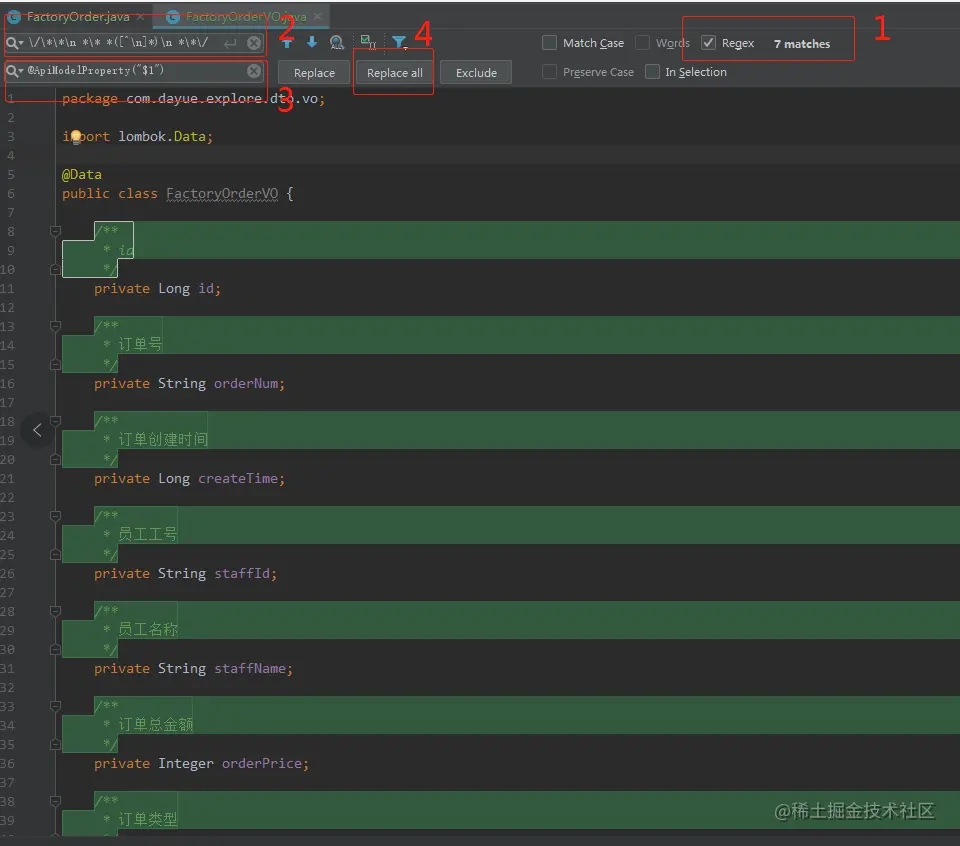Collapse comment fold marker at line 8
This screenshot has width=960, height=846.
[55, 231]
